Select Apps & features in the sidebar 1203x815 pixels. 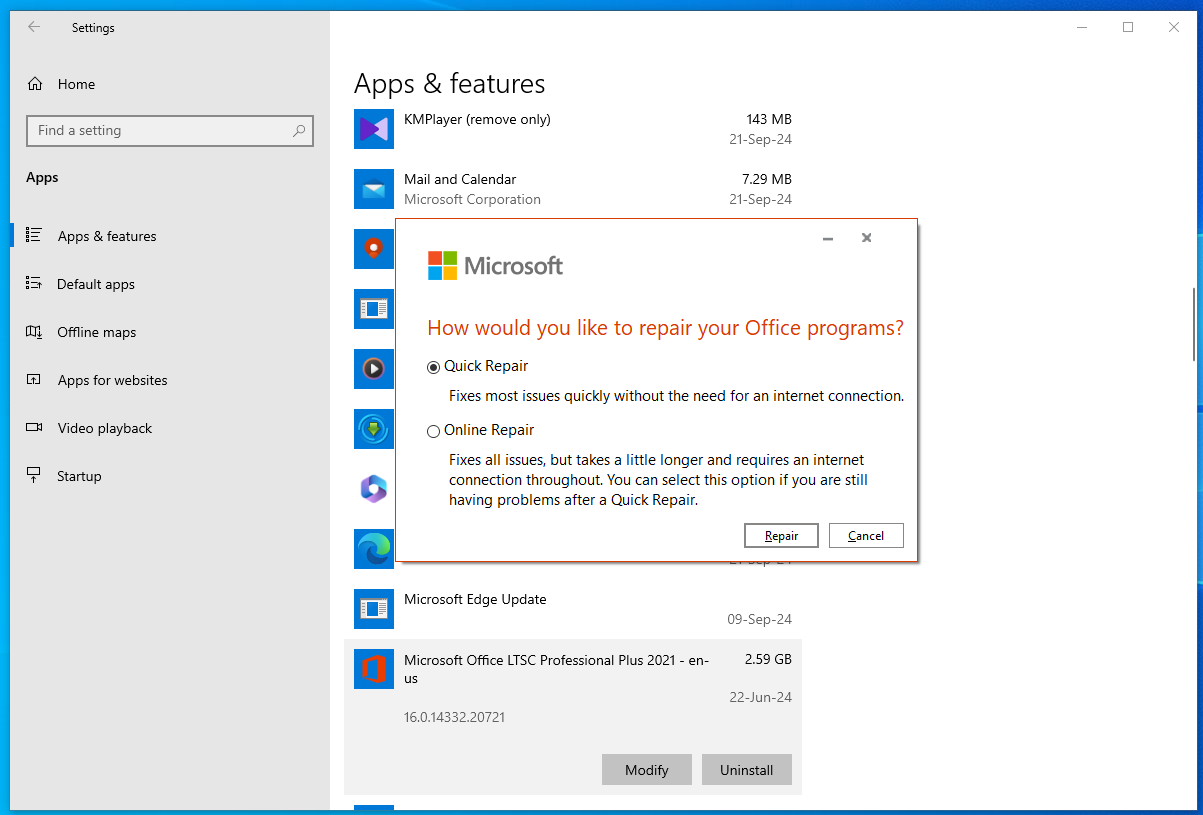pyautogui.click(x=107, y=236)
